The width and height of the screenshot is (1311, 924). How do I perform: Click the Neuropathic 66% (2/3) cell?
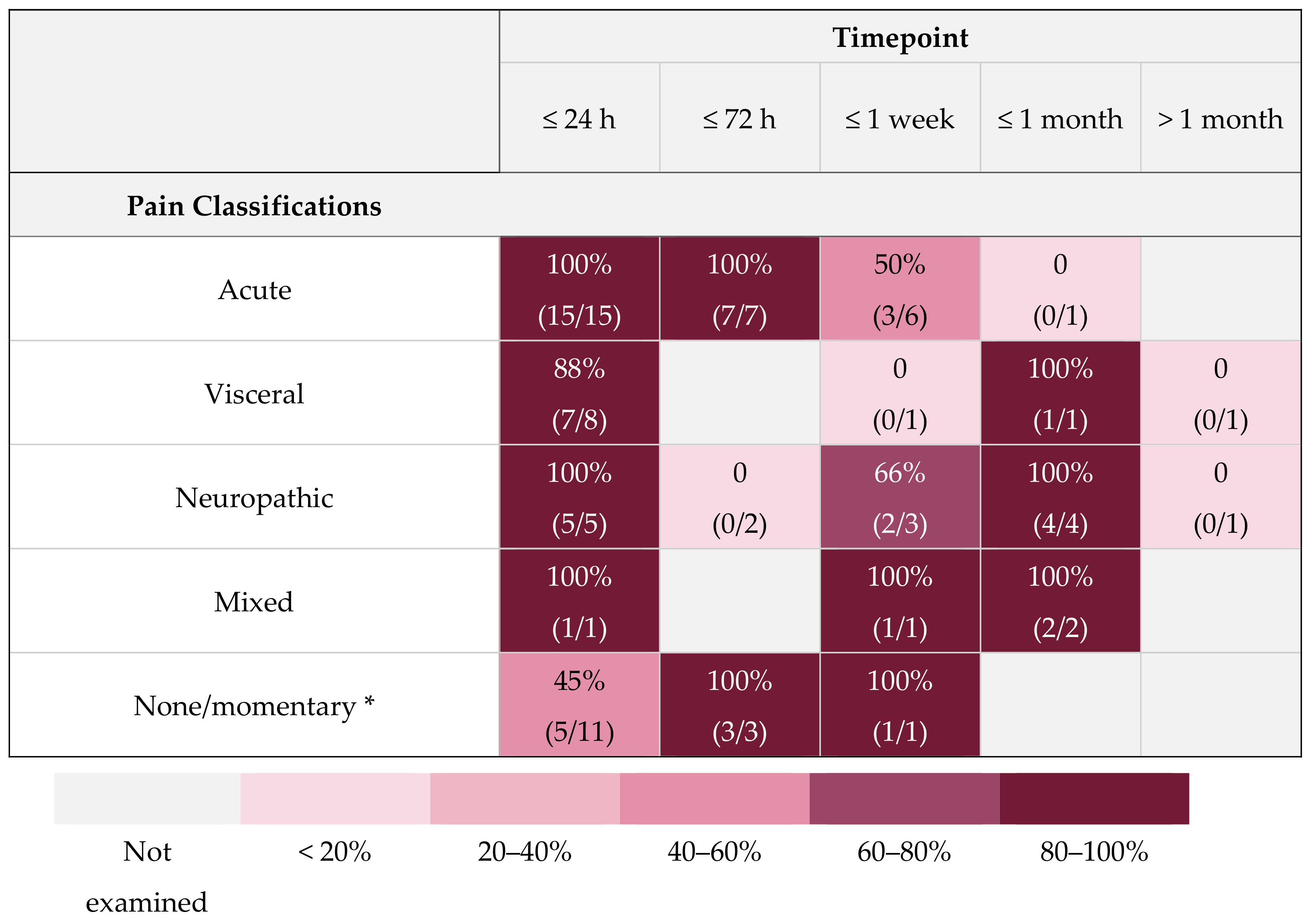(x=900, y=497)
